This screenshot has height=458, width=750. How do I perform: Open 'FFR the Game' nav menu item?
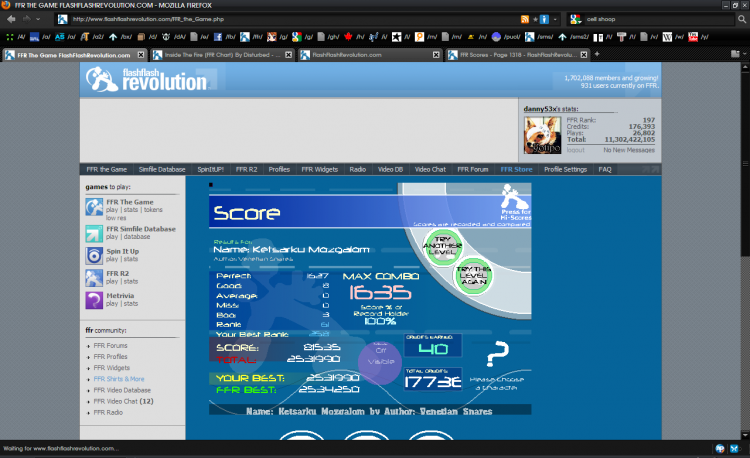pyautogui.click(x=107, y=169)
